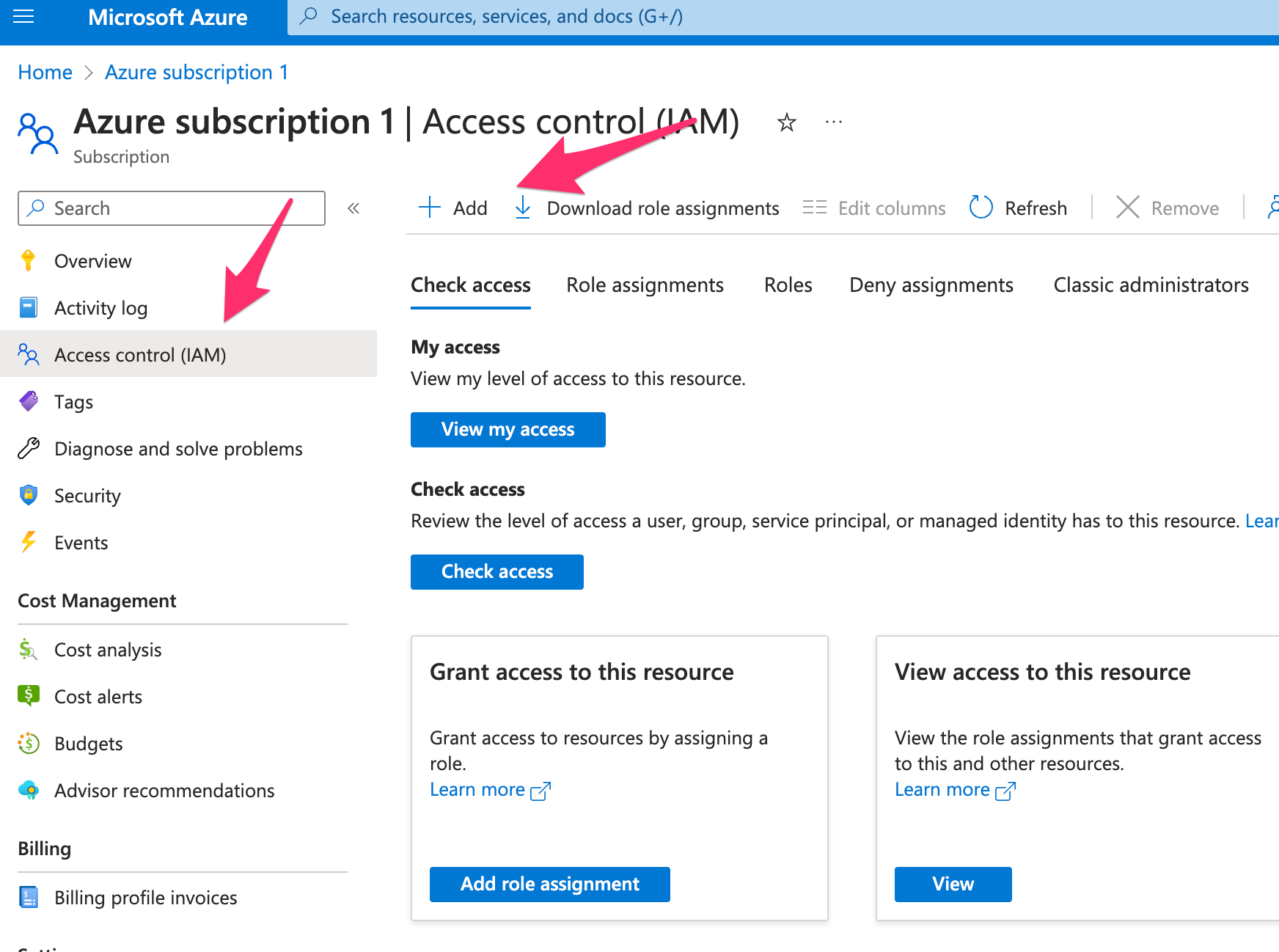The height and width of the screenshot is (952, 1279).
Task: Click the View button in View access card
Action: click(953, 884)
